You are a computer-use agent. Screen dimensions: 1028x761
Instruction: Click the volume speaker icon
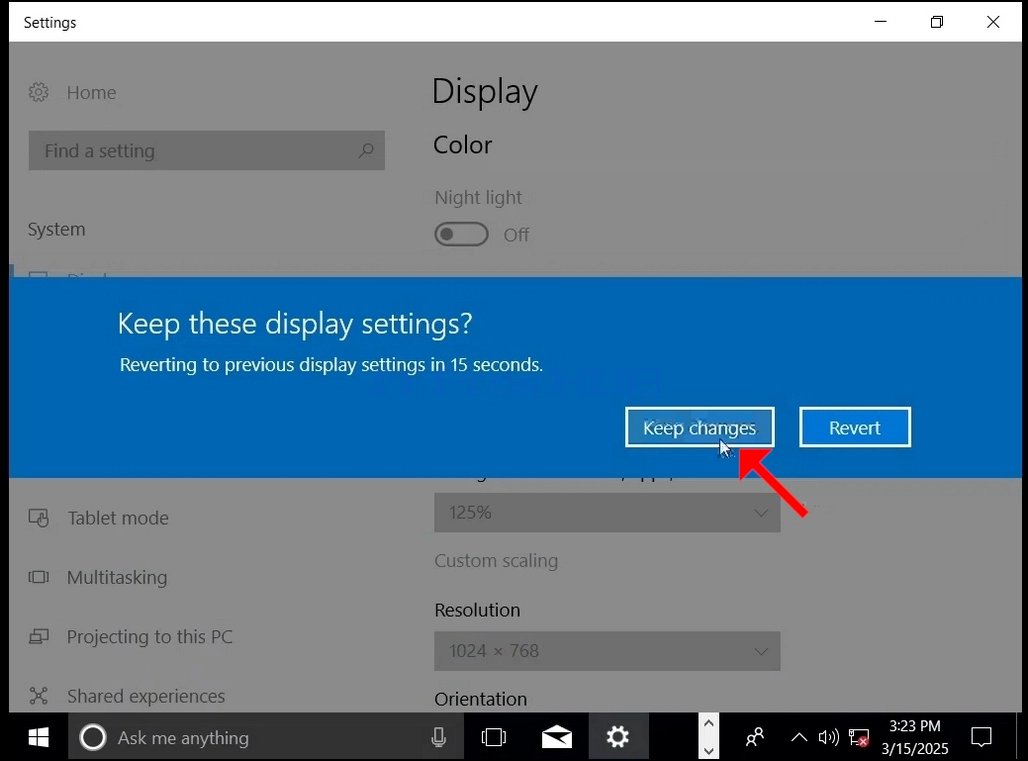click(828, 737)
